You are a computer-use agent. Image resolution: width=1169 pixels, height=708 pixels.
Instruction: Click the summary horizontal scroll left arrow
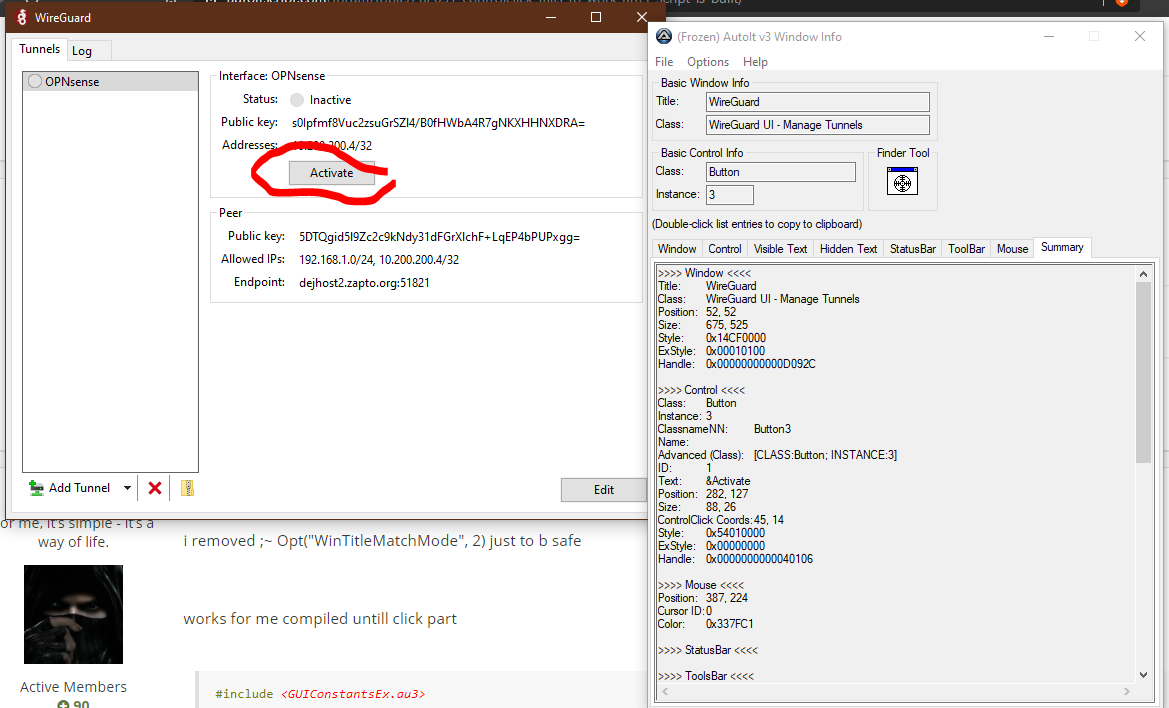coord(664,692)
